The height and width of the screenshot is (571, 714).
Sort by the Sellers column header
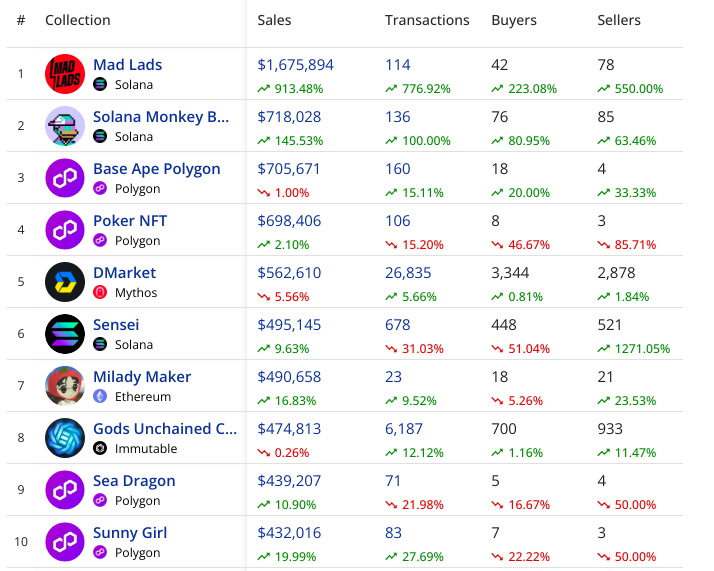click(619, 20)
